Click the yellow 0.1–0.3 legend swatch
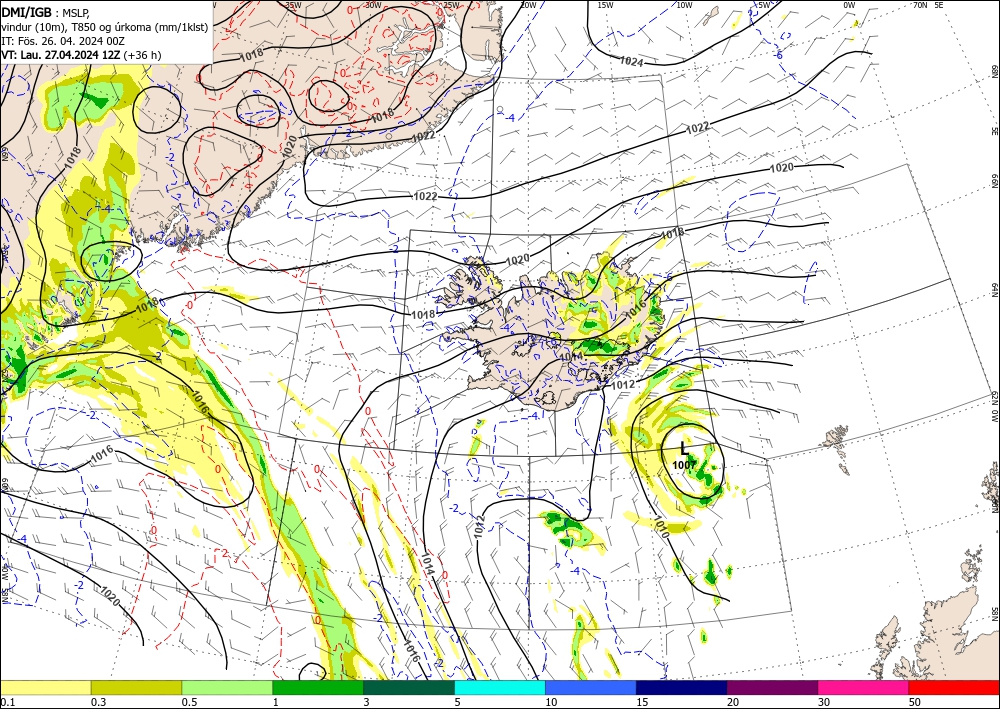The height and width of the screenshot is (709, 1000). (45, 687)
